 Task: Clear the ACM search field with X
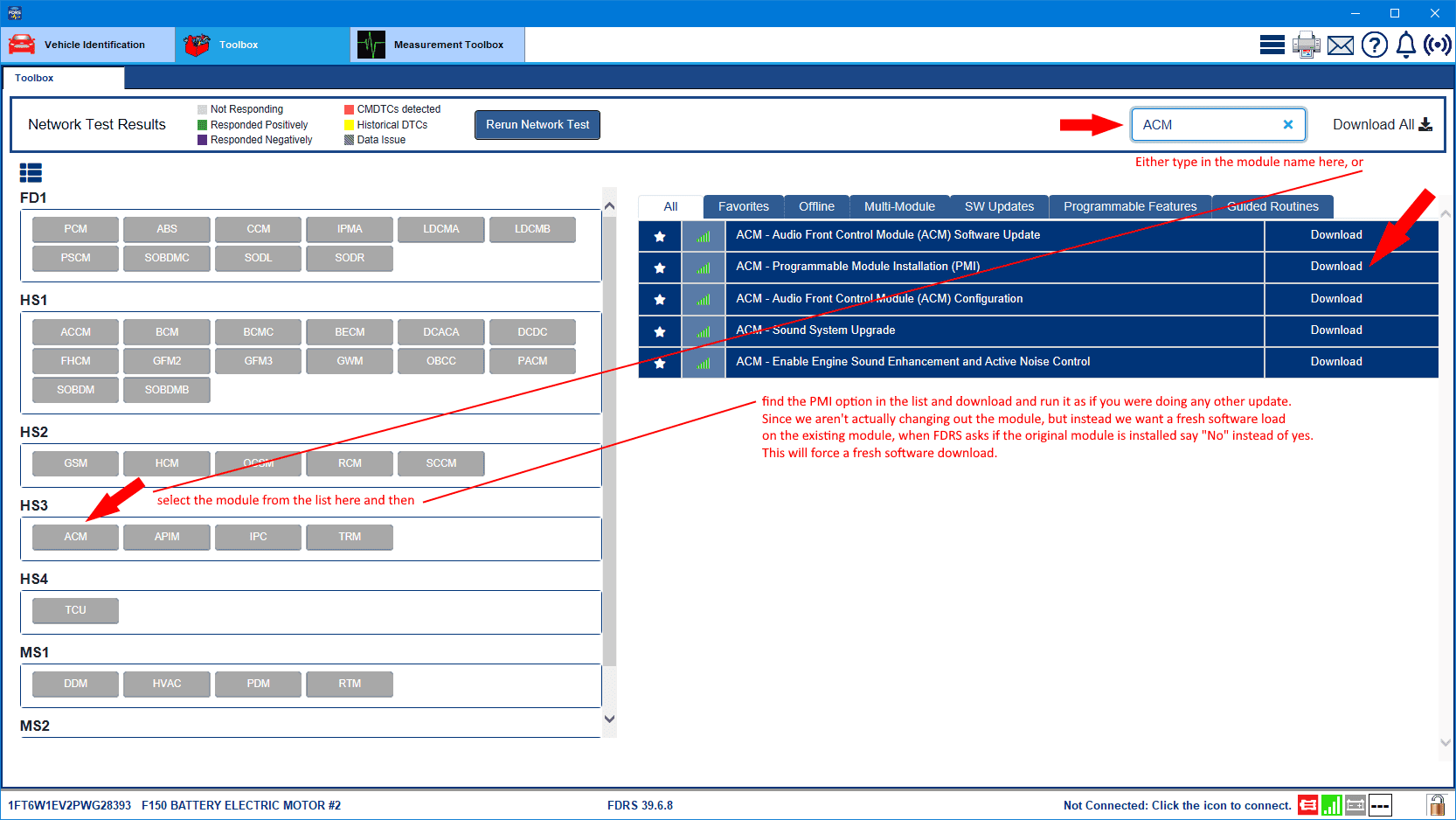1287,125
